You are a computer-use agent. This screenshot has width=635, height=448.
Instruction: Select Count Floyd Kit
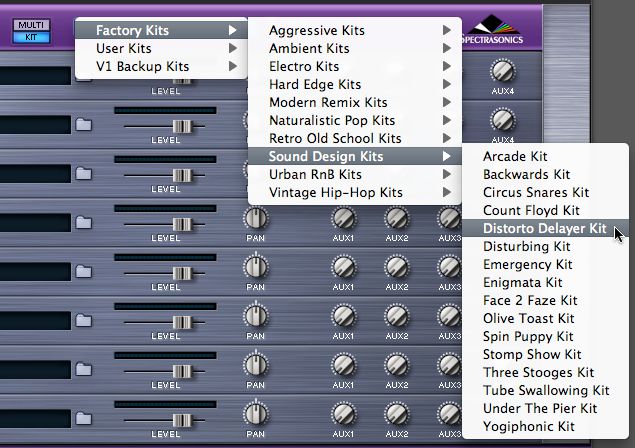pos(545,210)
